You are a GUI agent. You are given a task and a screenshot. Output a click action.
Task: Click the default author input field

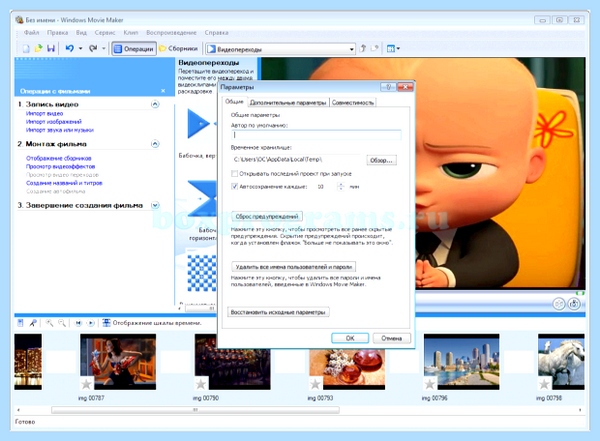click(316, 135)
